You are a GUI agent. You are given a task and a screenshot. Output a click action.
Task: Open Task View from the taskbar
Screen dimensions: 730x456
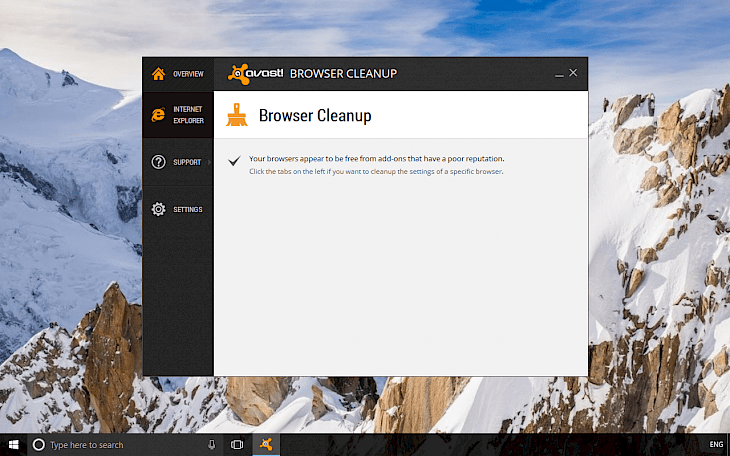[237, 445]
